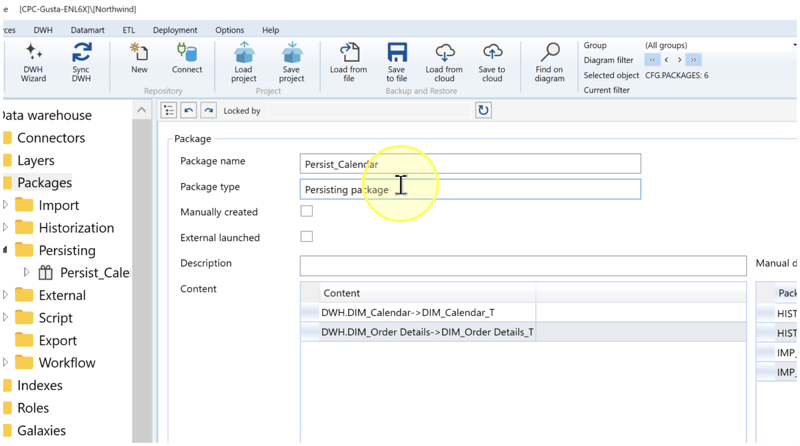Open Find on diagram
Viewport: 800px width, 446px height.
549,62
